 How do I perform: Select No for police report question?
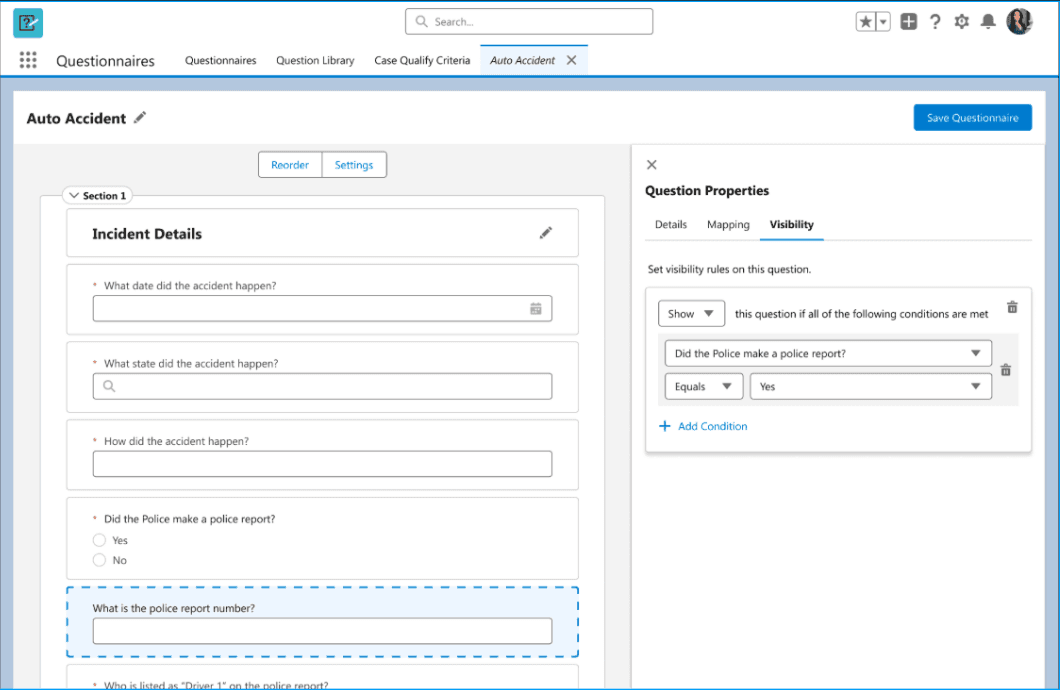[99, 560]
